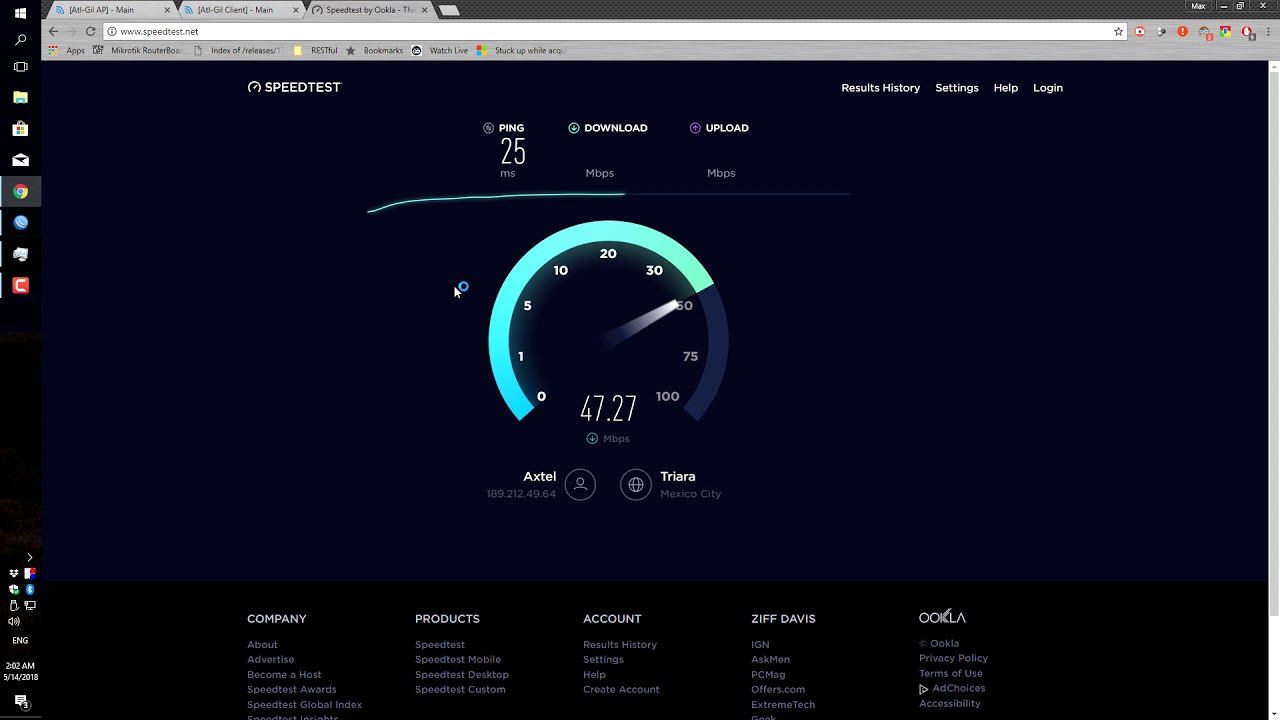Open Bookmarks folder in bookmarks bar
Screen dimensions: 1280x720
375,50
